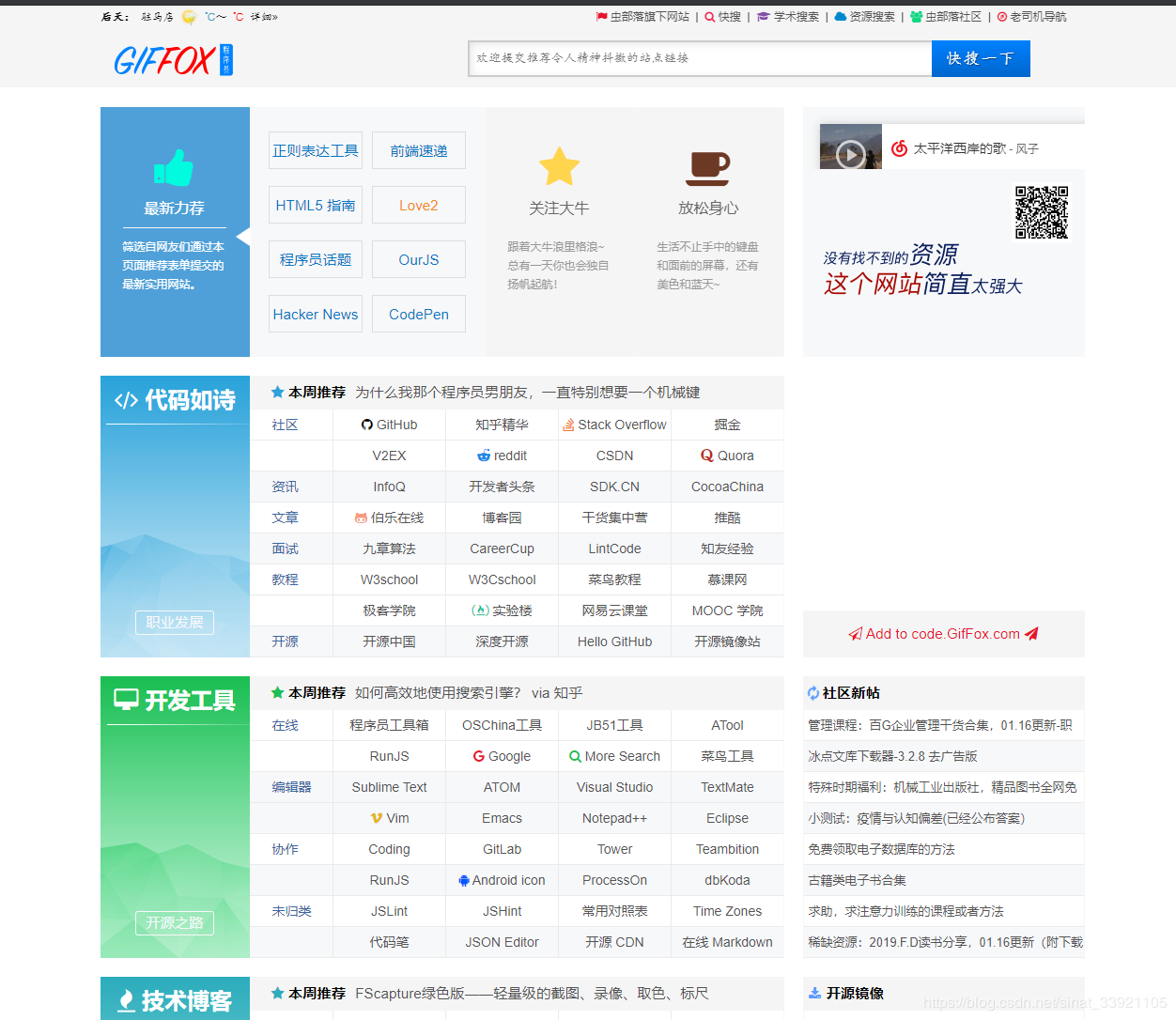Open 如何高效地使用搜索引擎 recommendation
The height and width of the screenshot is (1020, 1176).
coord(469,693)
